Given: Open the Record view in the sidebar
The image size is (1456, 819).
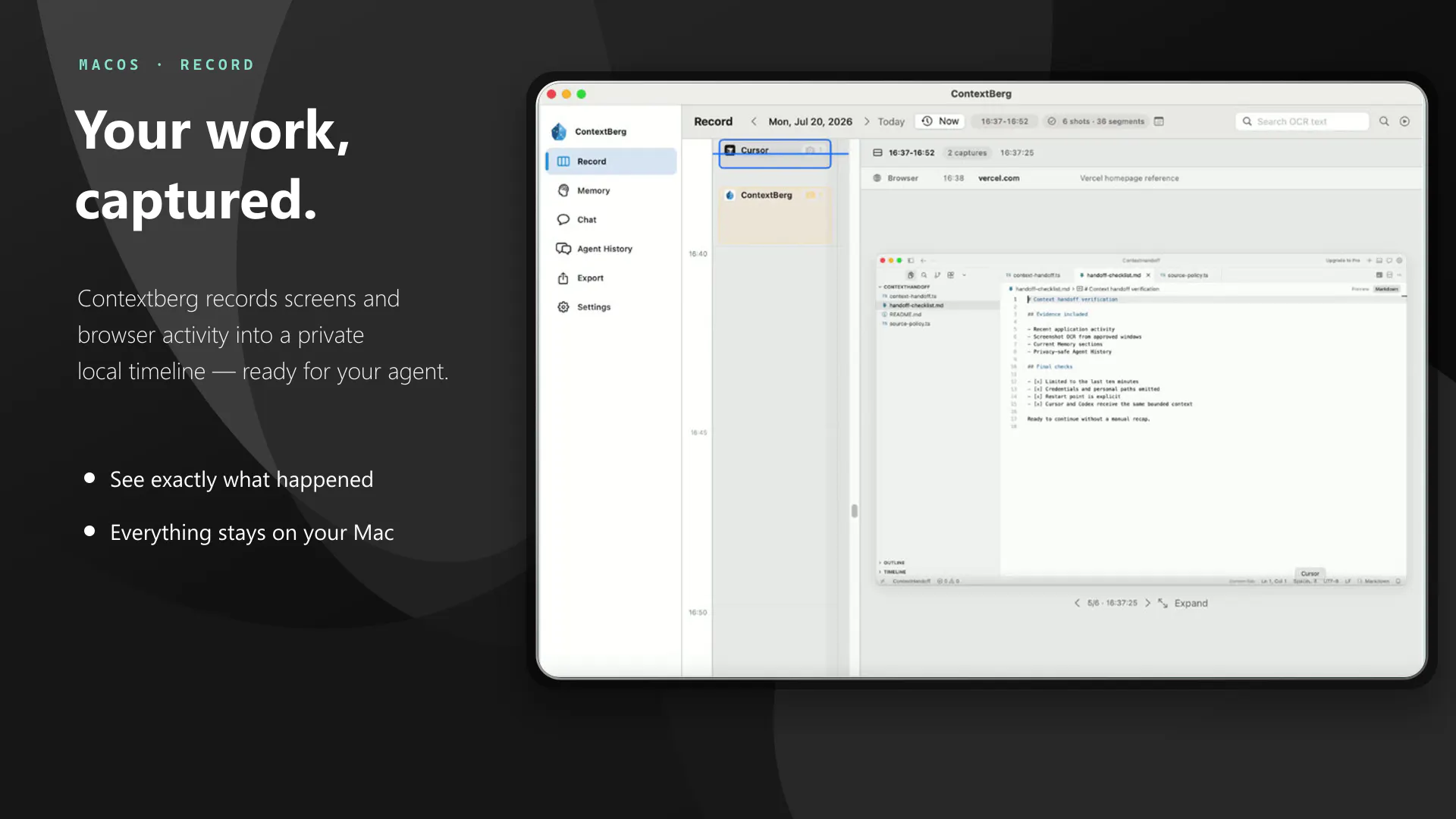Looking at the screenshot, I should click(611, 162).
